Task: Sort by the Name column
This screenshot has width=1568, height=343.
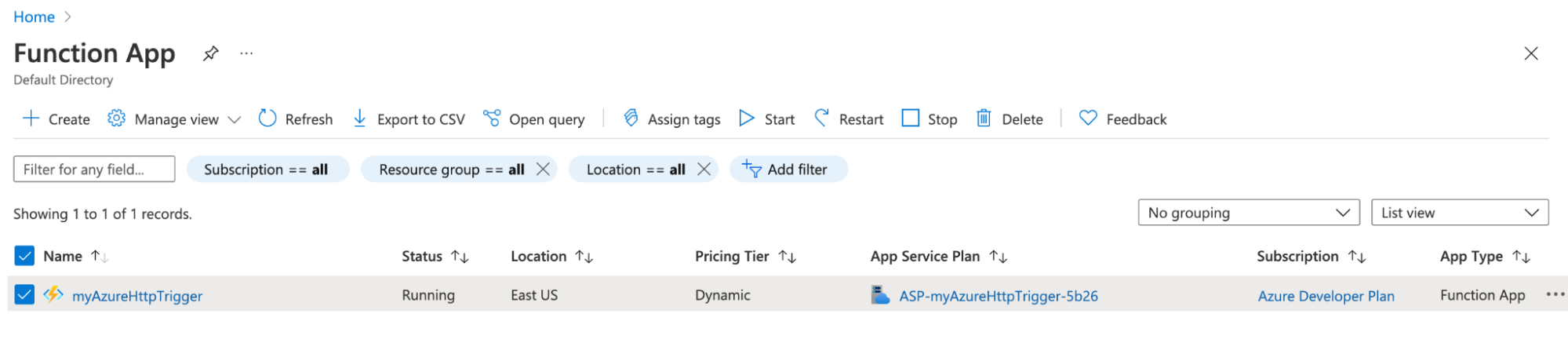Action: tap(75, 256)
